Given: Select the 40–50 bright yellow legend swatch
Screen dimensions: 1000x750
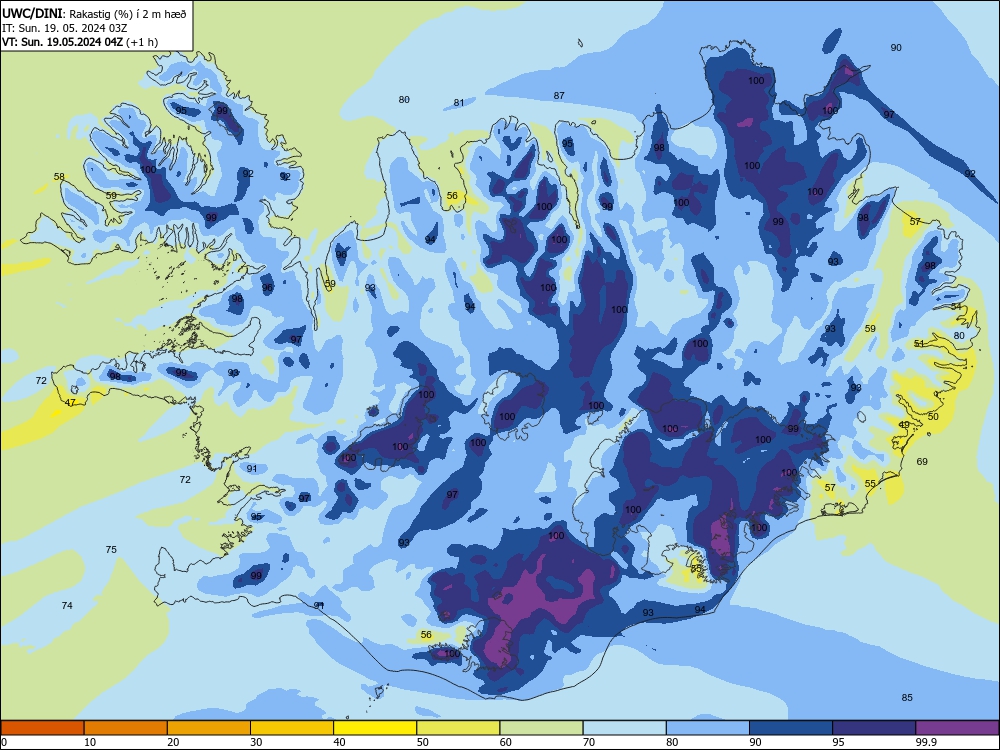Looking at the screenshot, I should coord(375,728).
